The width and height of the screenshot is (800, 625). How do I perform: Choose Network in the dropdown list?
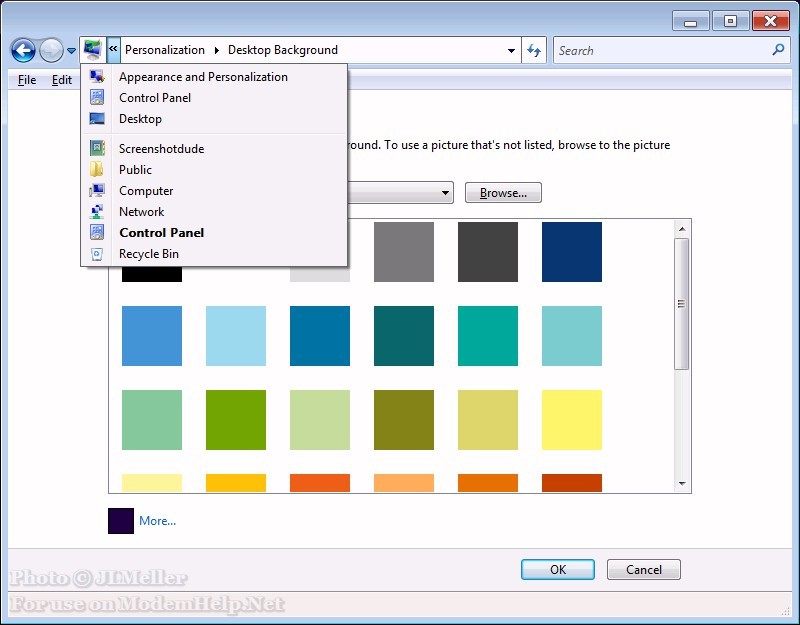[214, 212]
